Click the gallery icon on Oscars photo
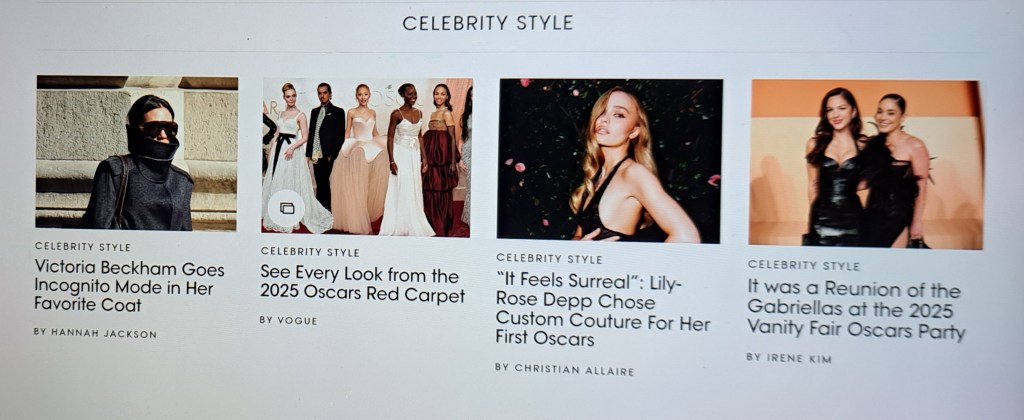This screenshot has width=1024, height=420. [x=287, y=208]
